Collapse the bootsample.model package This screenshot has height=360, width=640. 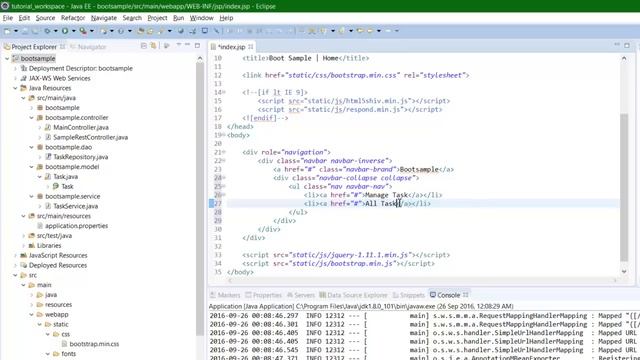pos(31,167)
